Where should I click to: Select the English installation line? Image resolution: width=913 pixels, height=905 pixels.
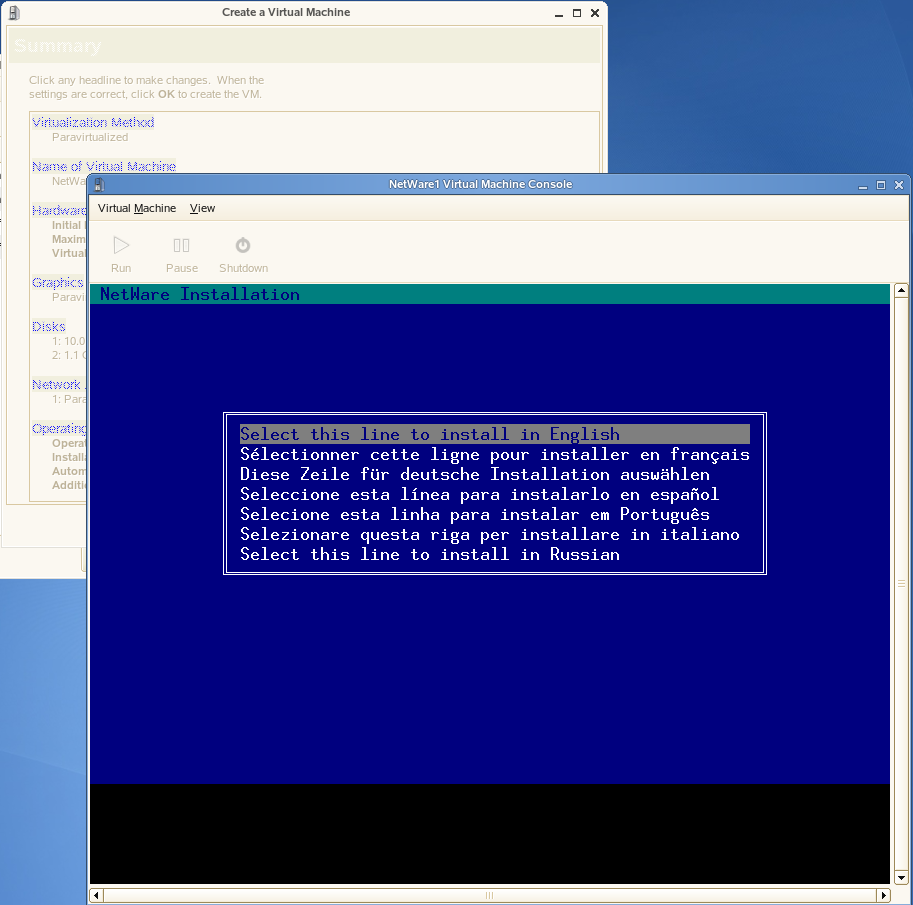click(x=494, y=434)
